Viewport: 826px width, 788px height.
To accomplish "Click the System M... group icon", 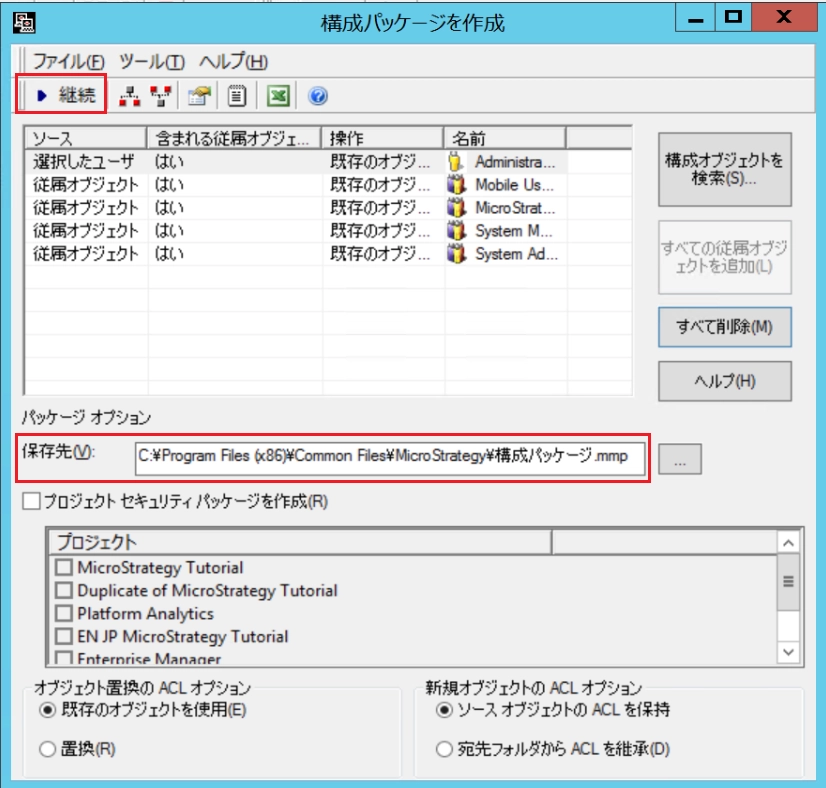I will click(x=456, y=231).
